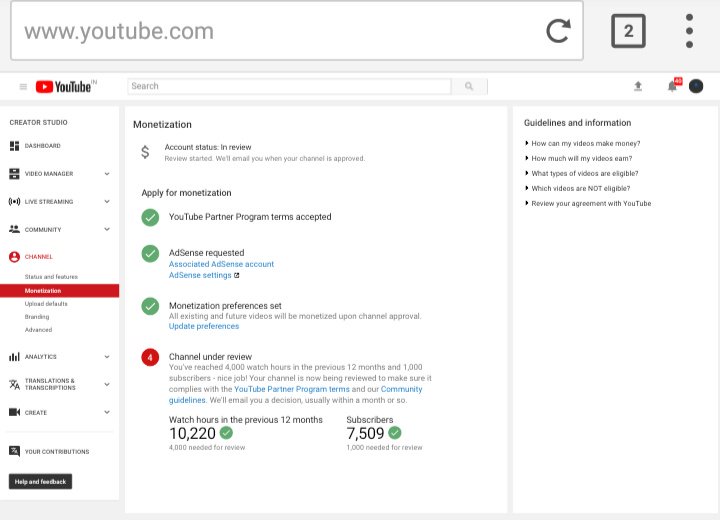Screen dimensions: 720x520
Task: Open Advanced channel settings
Action: 38,329
